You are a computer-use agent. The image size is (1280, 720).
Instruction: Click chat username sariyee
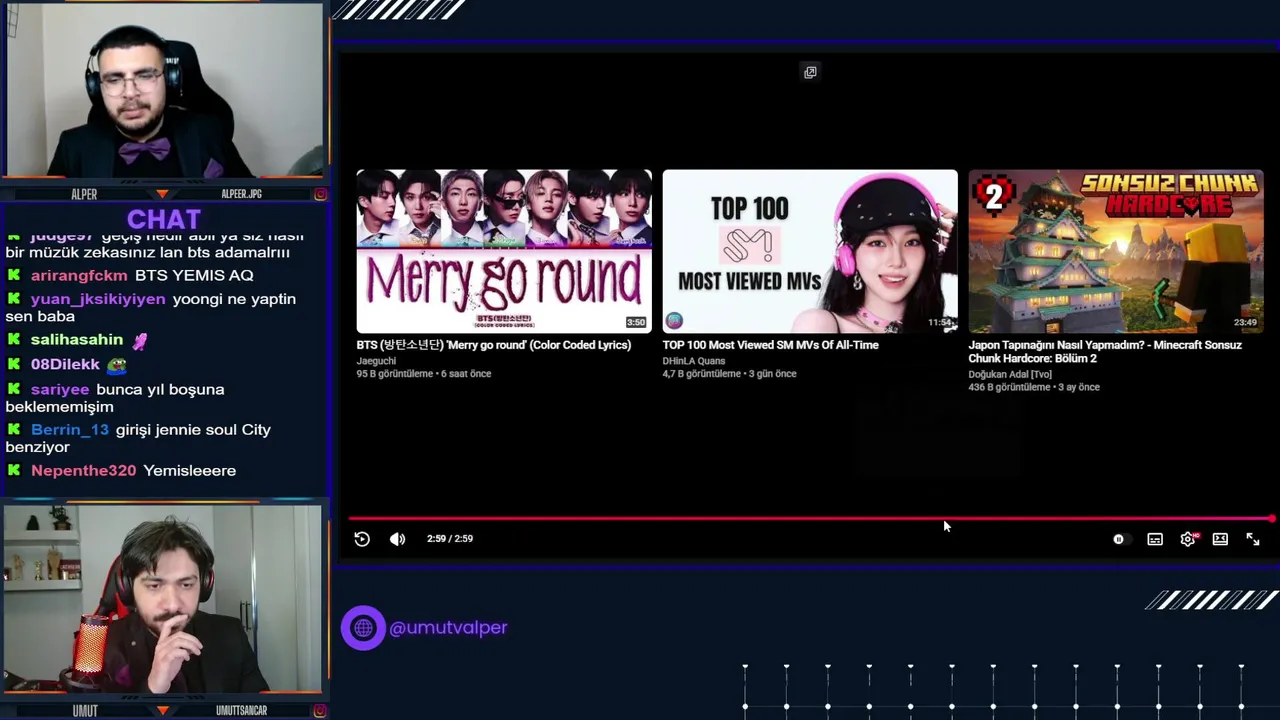[x=60, y=389]
